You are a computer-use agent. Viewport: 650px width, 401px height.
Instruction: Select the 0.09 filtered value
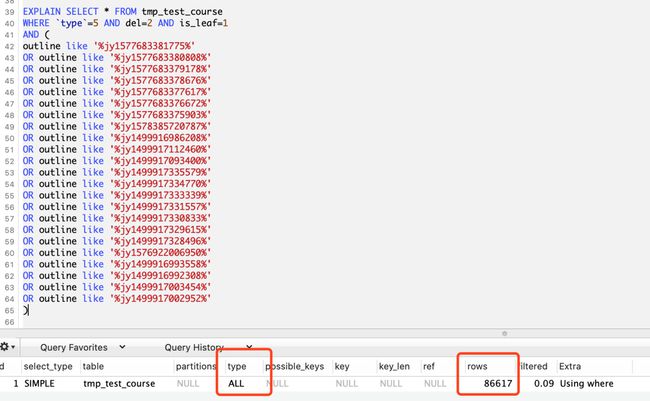click(x=544, y=384)
